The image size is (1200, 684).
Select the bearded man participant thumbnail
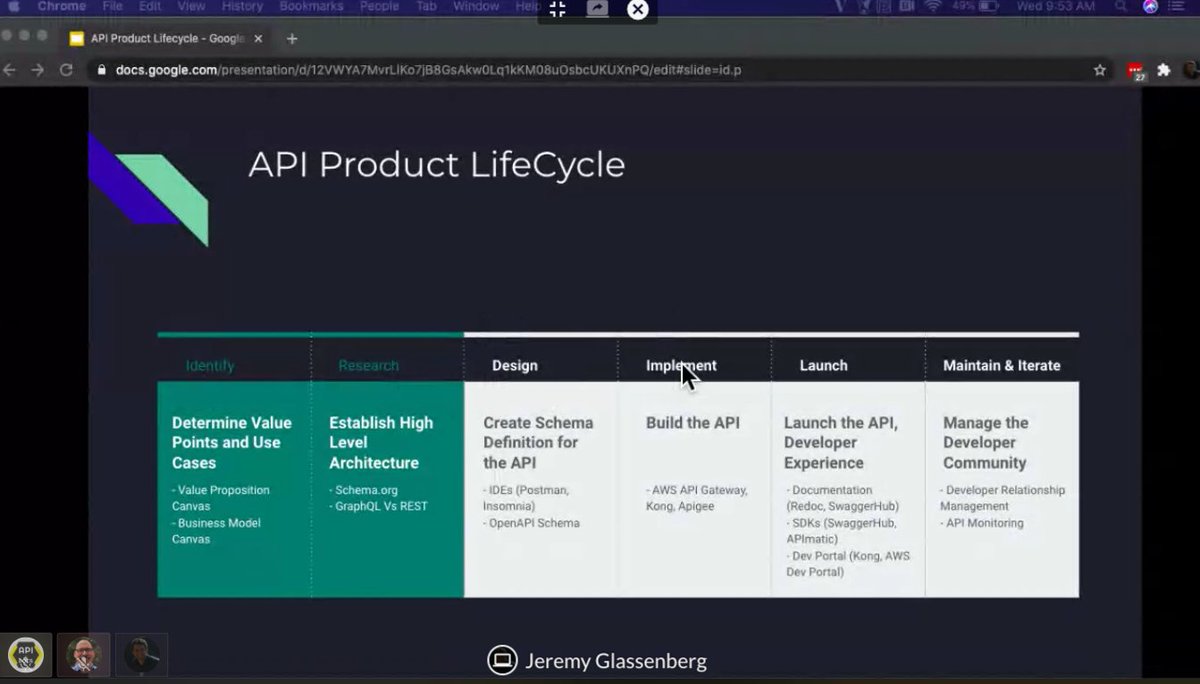coord(84,656)
